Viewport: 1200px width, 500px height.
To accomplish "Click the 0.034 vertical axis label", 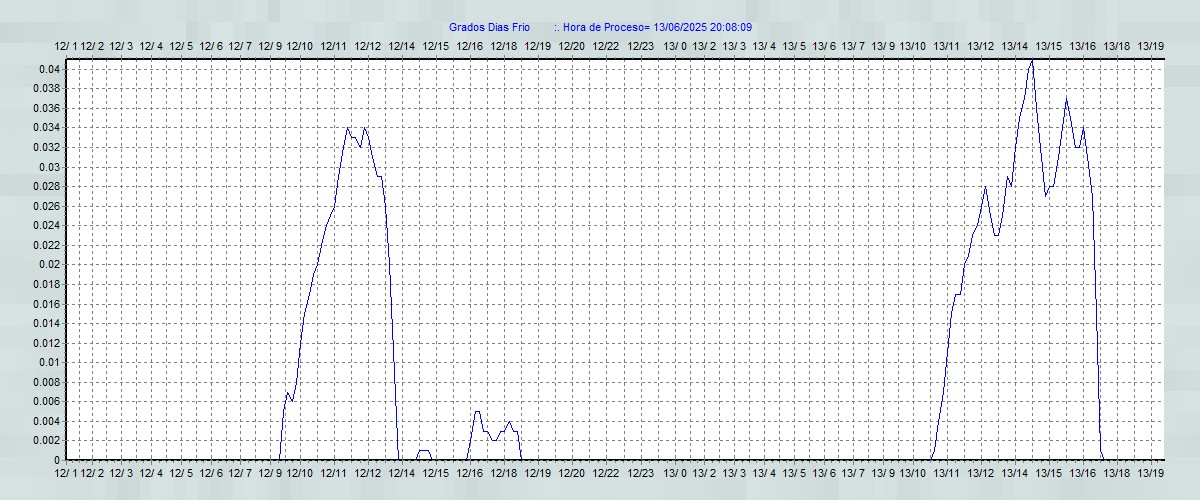I will point(45,127).
